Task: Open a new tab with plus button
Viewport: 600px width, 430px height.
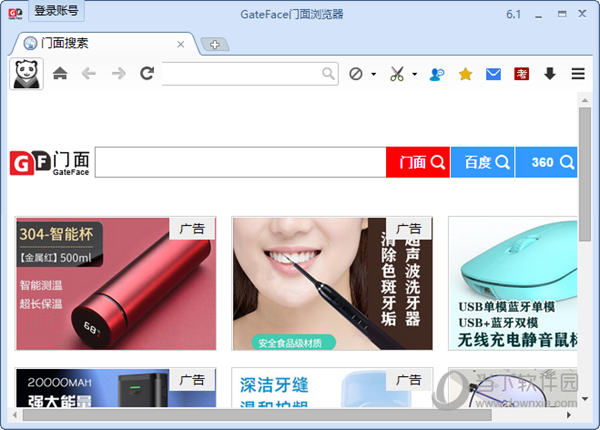Action: 215,44
